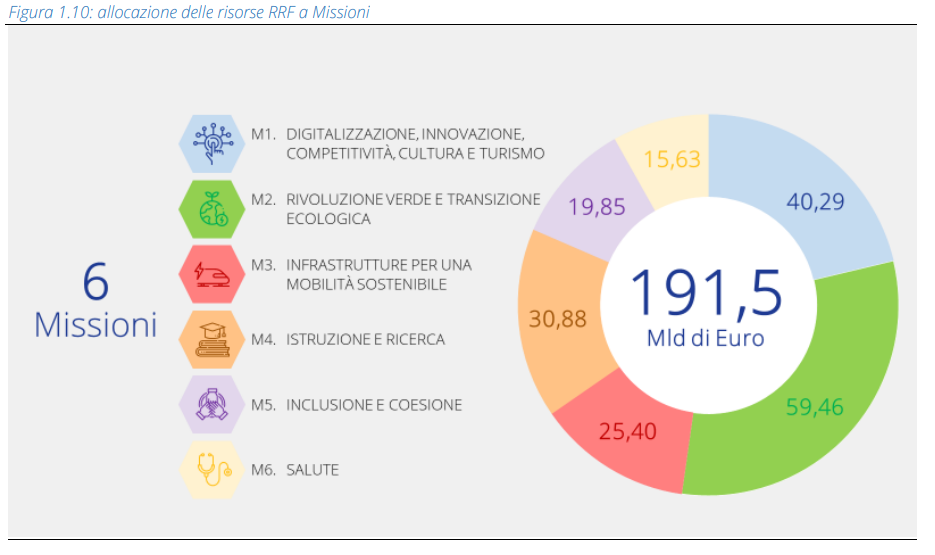
Task: Click the M1 digitalization hexagon icon
Action: 211,143
